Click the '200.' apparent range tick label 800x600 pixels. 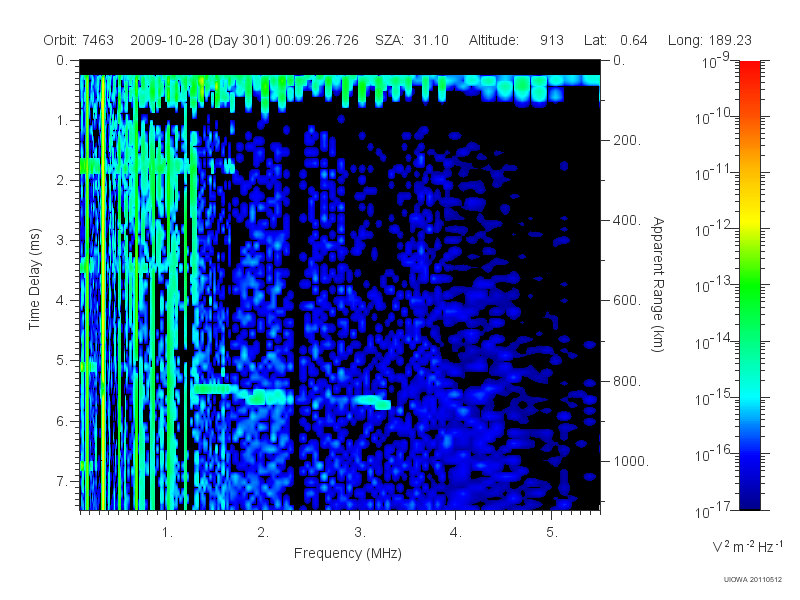point(627,140)
